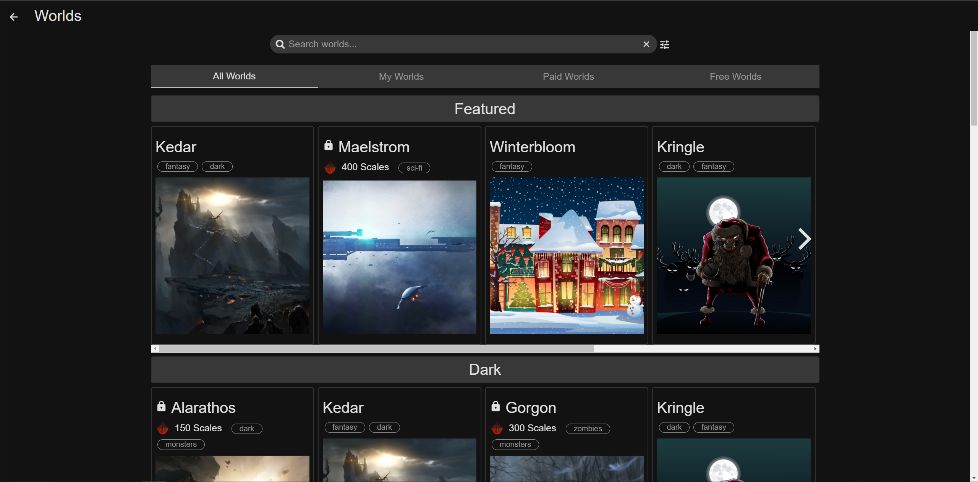Click the left arrow of the Featured horizontal scrollbar
978x482 pixels.
pos(155,349)
